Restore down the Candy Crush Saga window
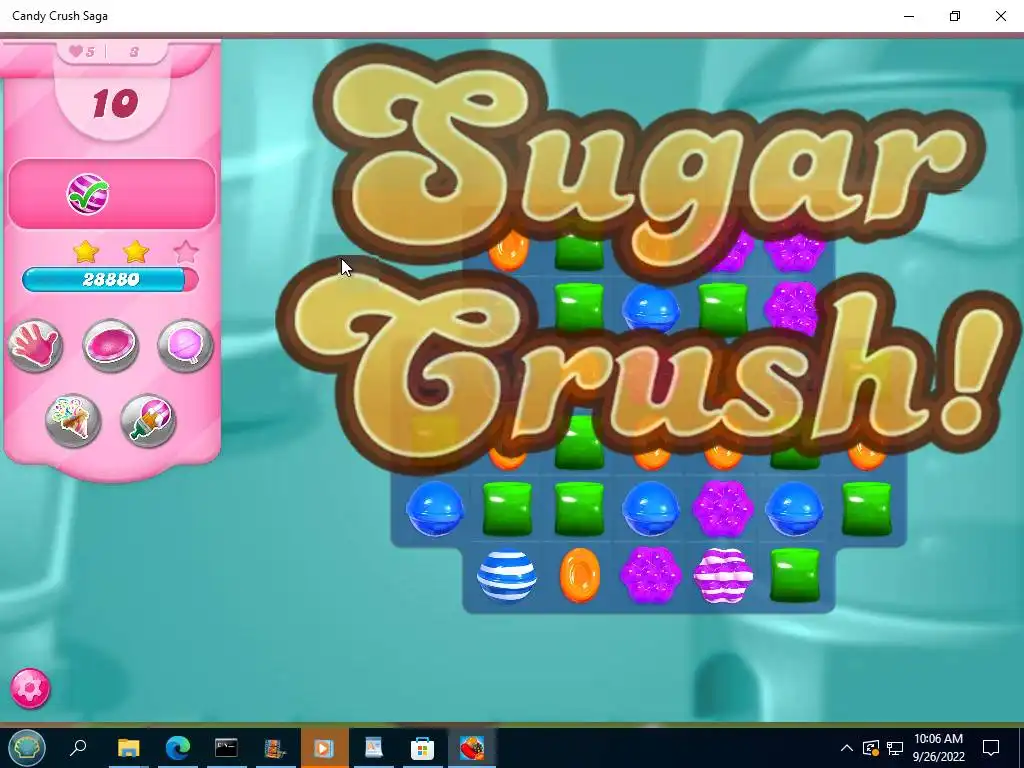This screenshot has width=1024, height=768. tap(955, 16)
